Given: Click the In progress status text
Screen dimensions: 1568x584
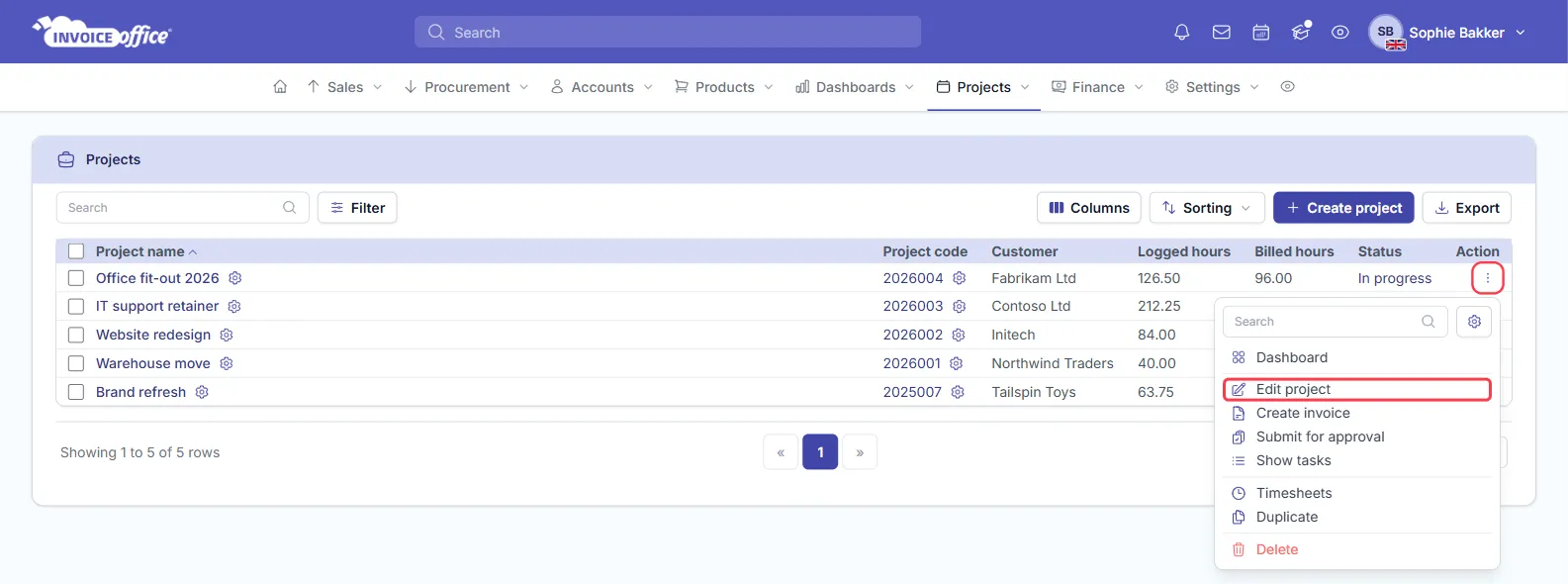Looking at the screenshot, I should pyautogui.click(x=1395, y=278).
